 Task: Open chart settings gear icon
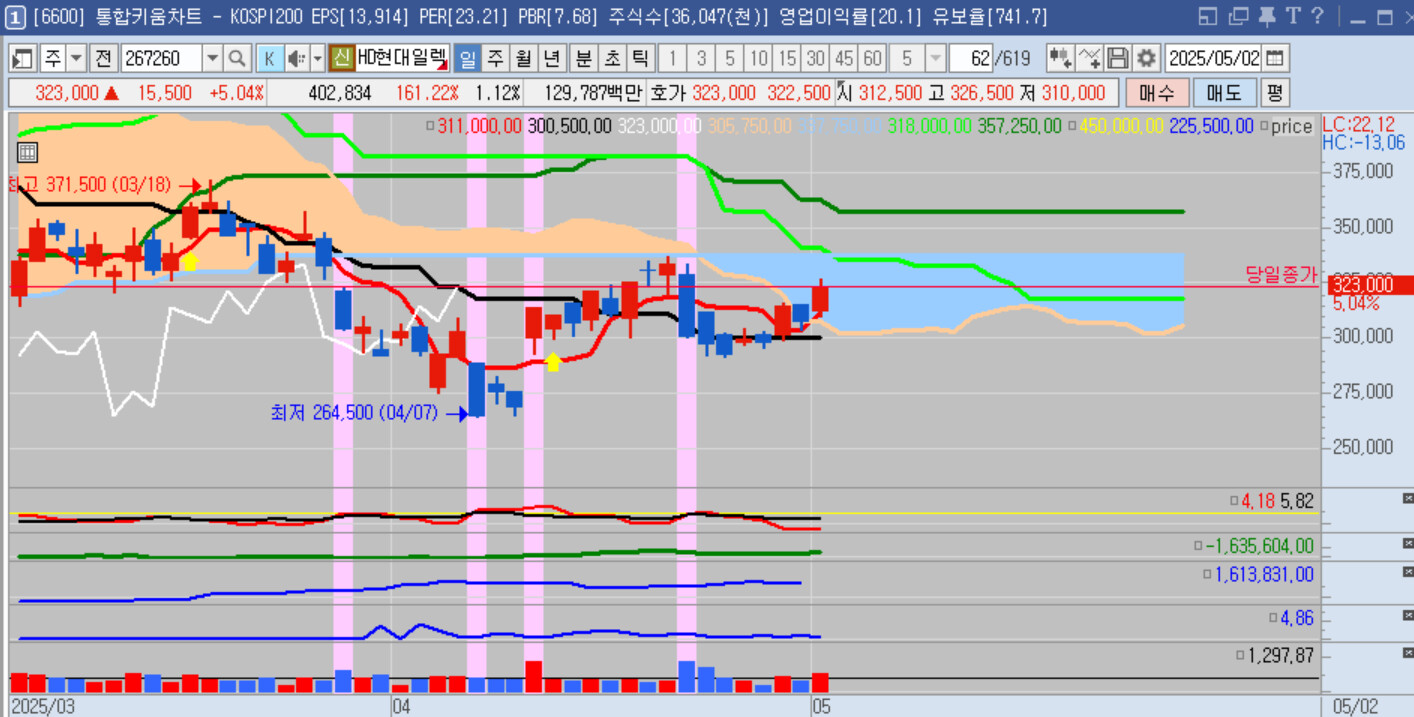pos(1147,58)
